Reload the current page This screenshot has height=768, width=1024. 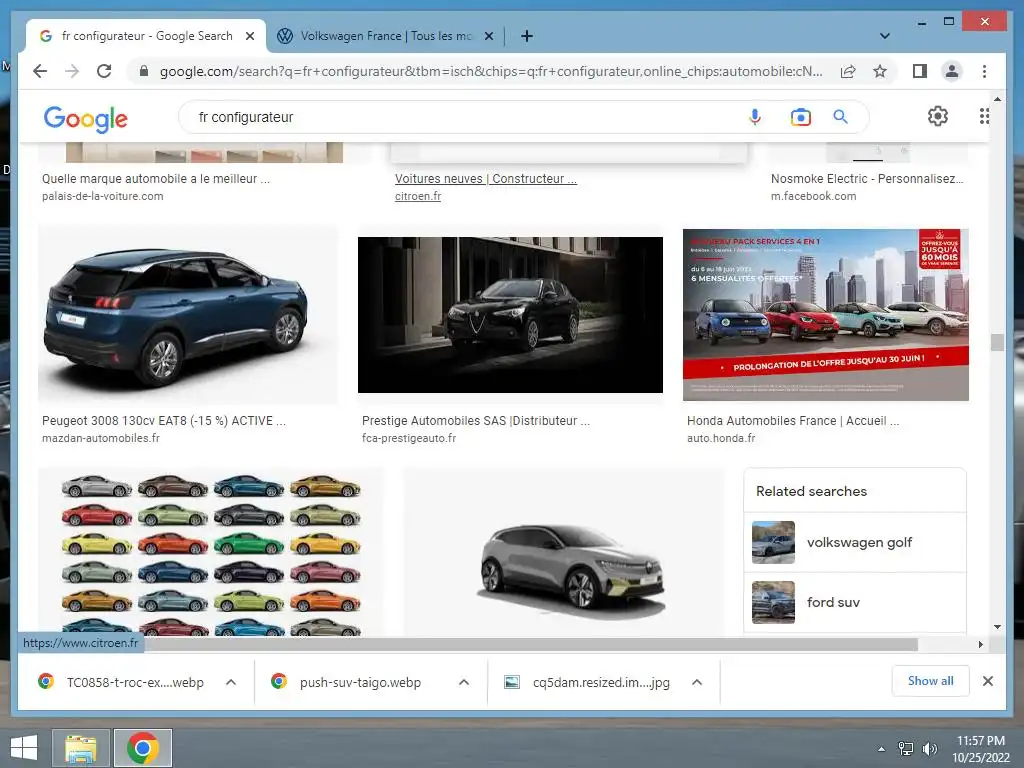click(104, 71)
